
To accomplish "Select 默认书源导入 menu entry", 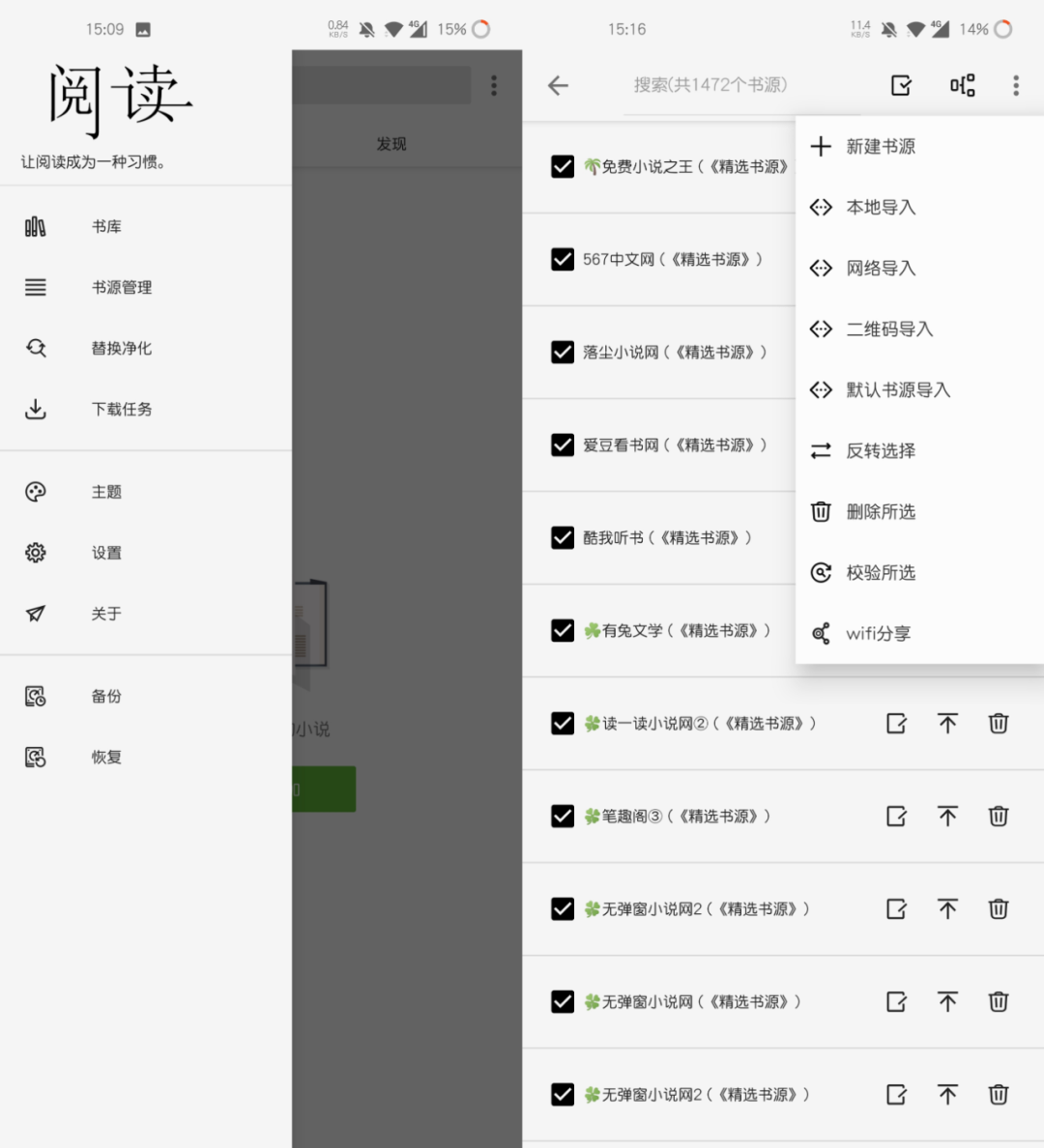I will (x=919, y=389).
